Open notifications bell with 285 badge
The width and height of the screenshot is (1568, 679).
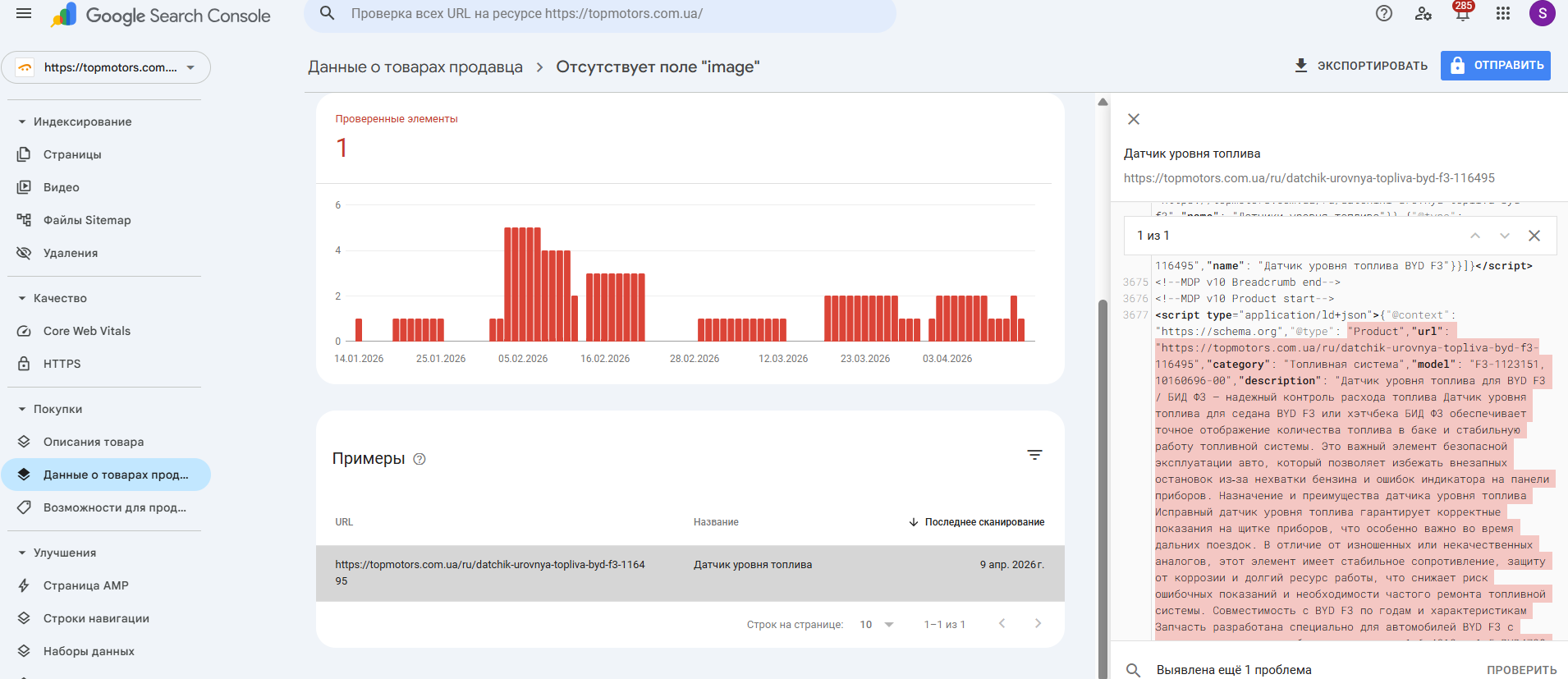(1462, 14)
